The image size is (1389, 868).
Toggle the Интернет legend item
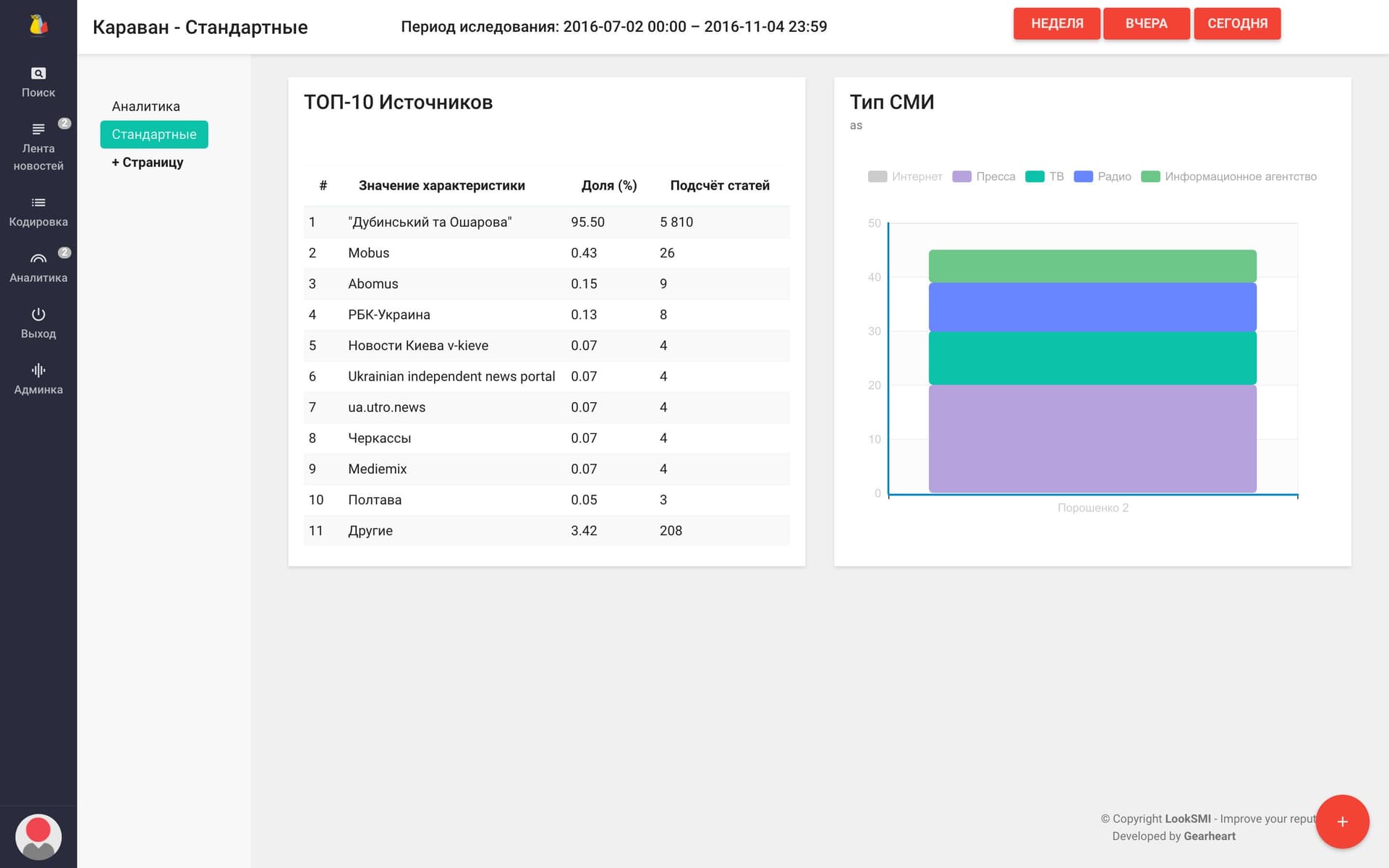tap(905, 176)
